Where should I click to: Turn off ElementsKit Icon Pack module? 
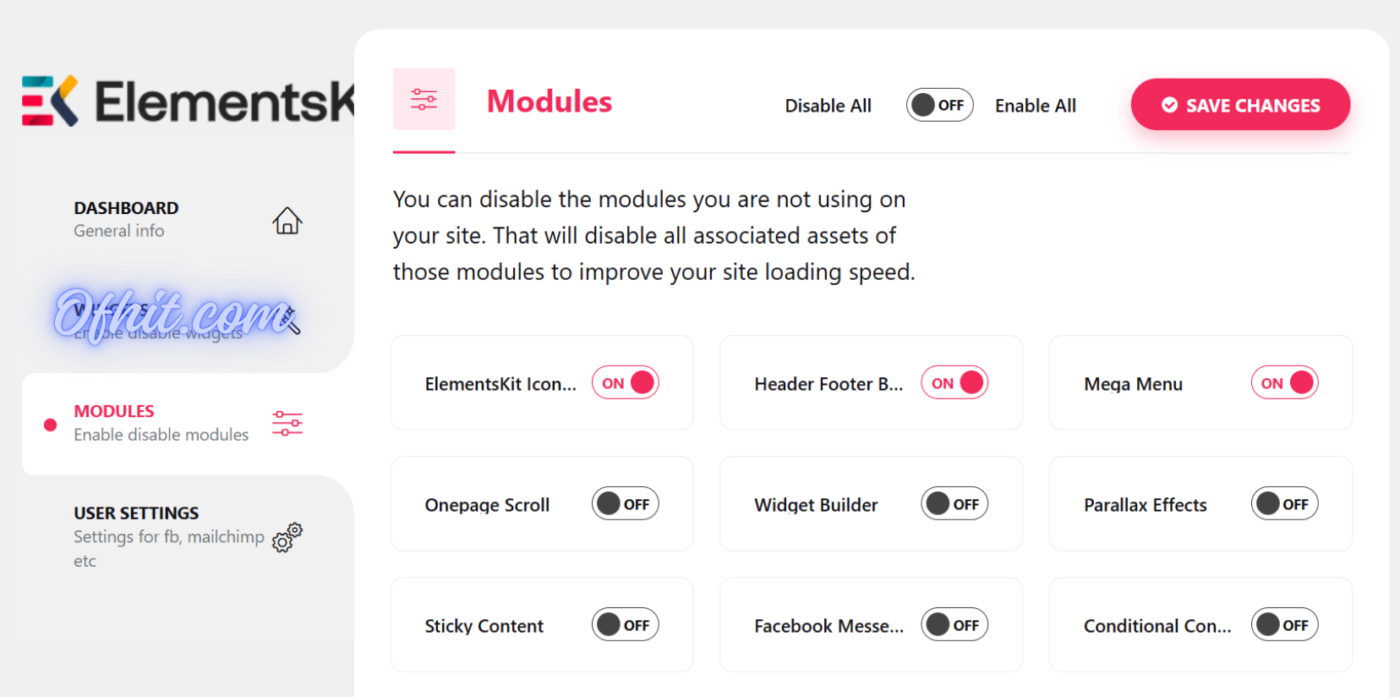[x=625, y=383]
